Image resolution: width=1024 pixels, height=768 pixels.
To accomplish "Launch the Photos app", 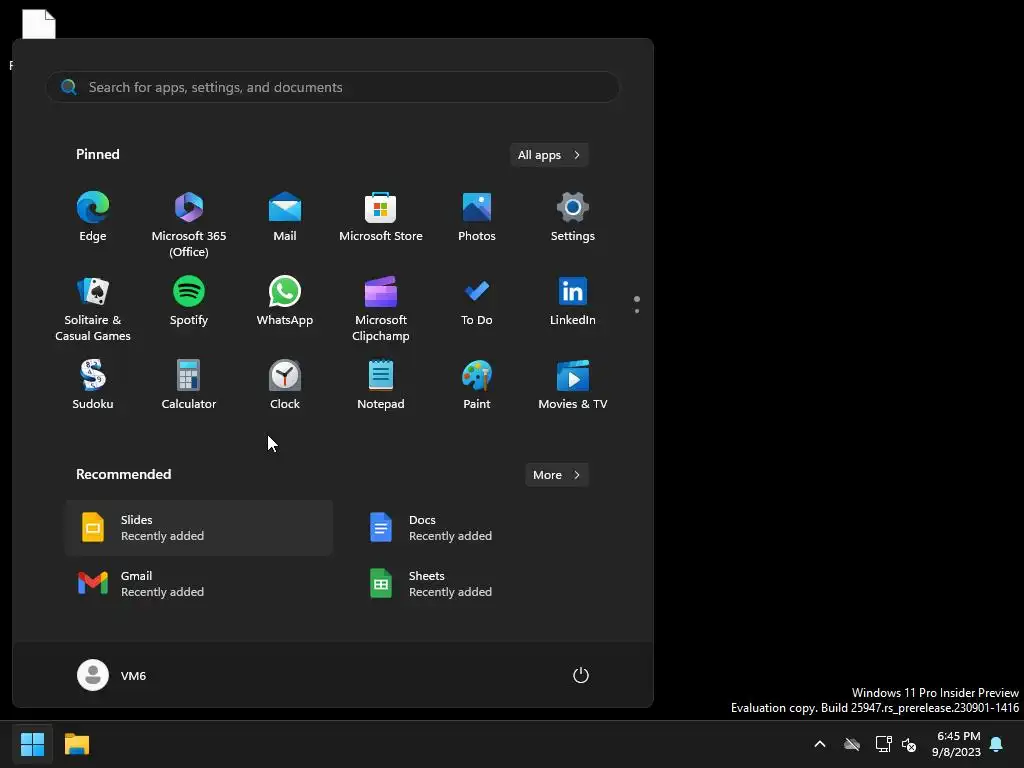I will tap(477, 217).
